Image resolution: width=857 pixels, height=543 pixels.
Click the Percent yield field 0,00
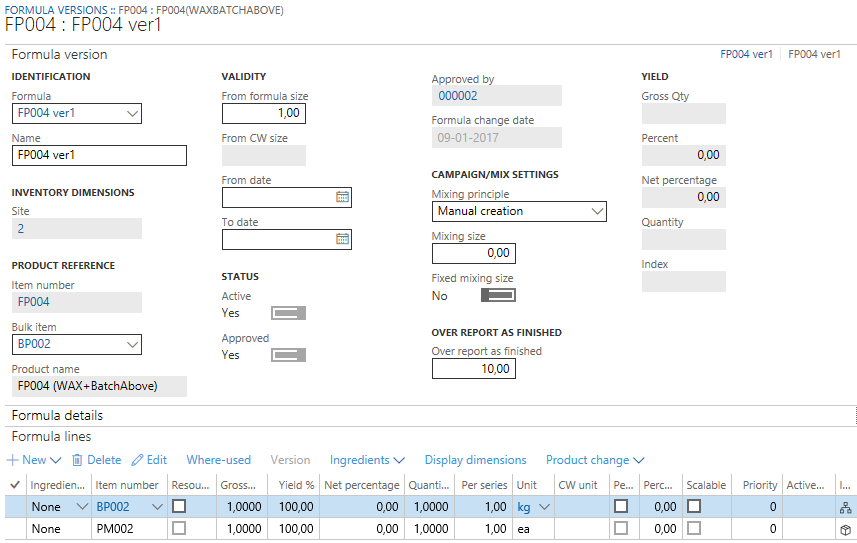pos(684,155)
